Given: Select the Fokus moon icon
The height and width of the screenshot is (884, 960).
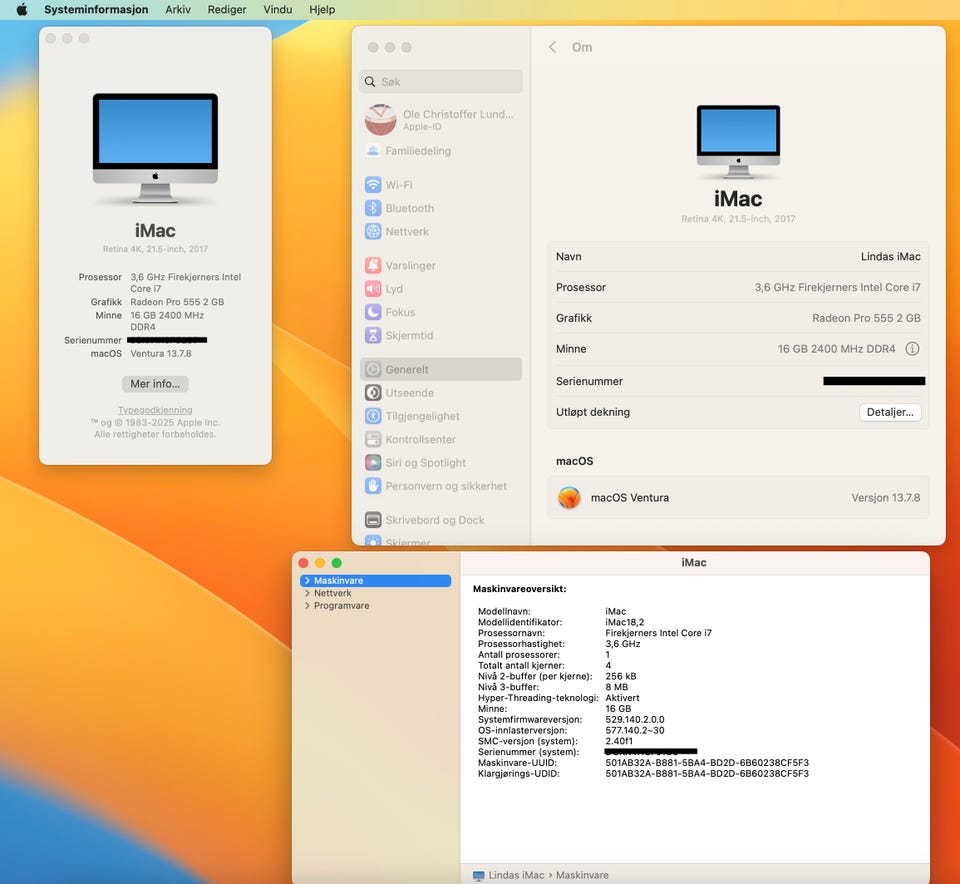Looking at the screenshot, I should point(373,312).
